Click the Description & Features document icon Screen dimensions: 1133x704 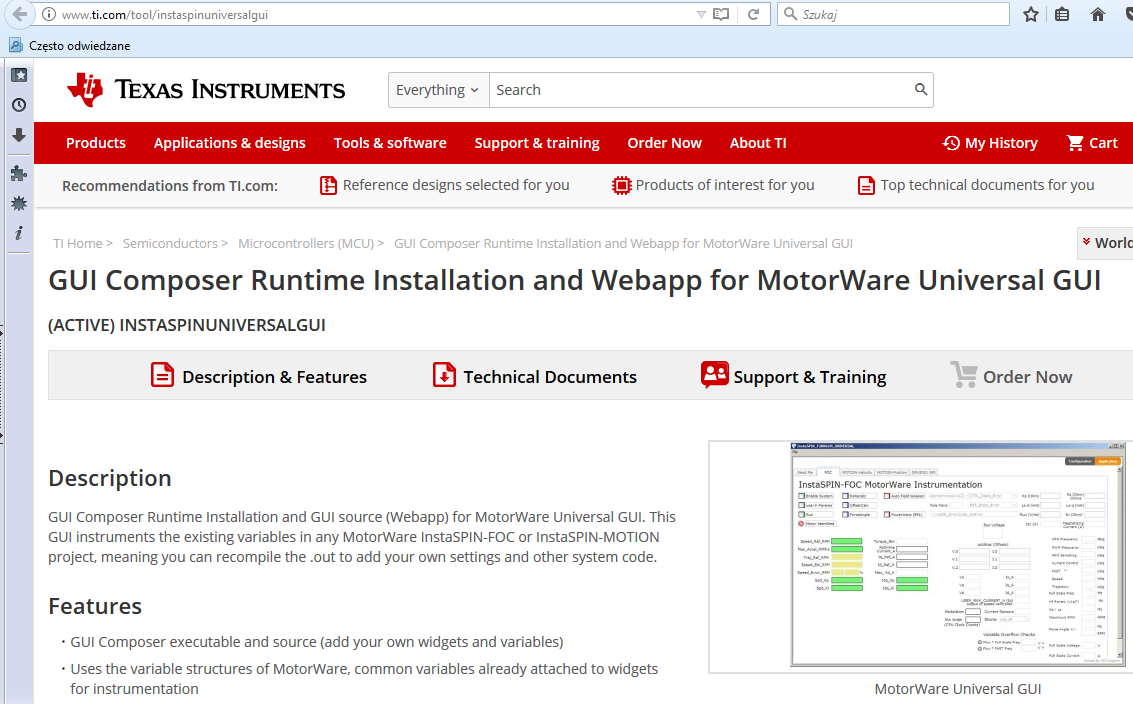pos(162,375)
